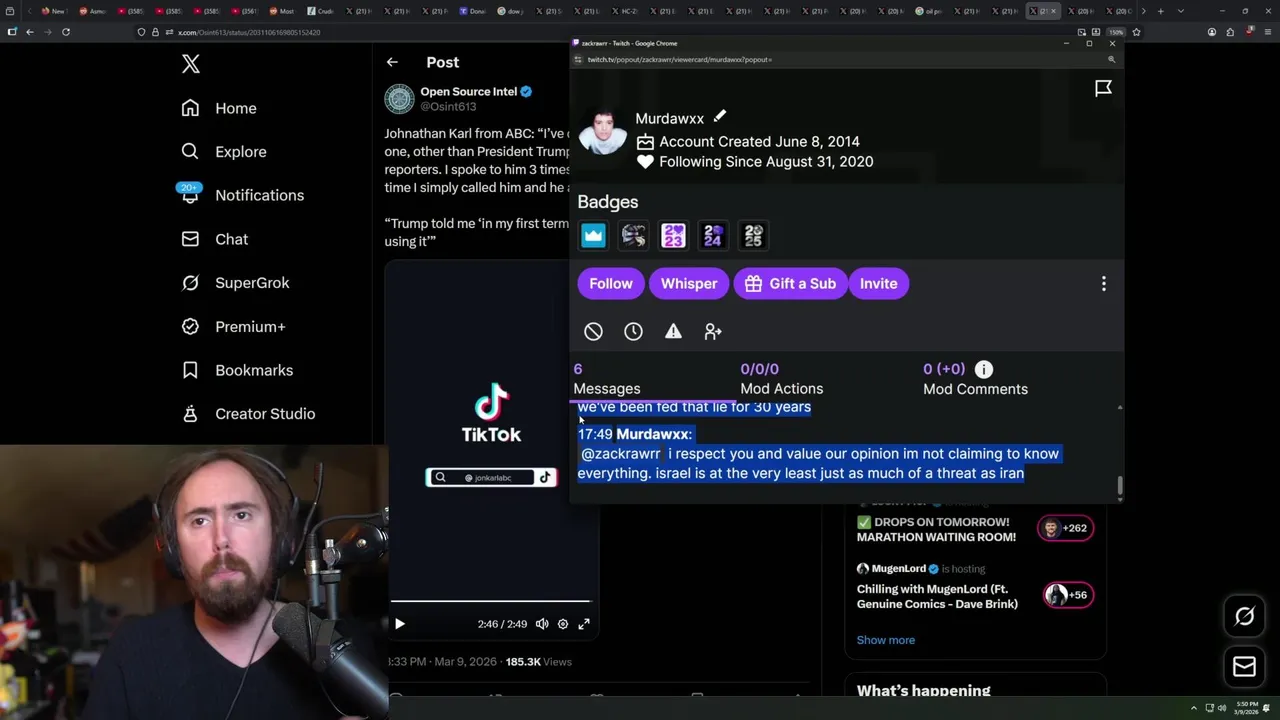Open Premium+ in X sidebar

233,326
